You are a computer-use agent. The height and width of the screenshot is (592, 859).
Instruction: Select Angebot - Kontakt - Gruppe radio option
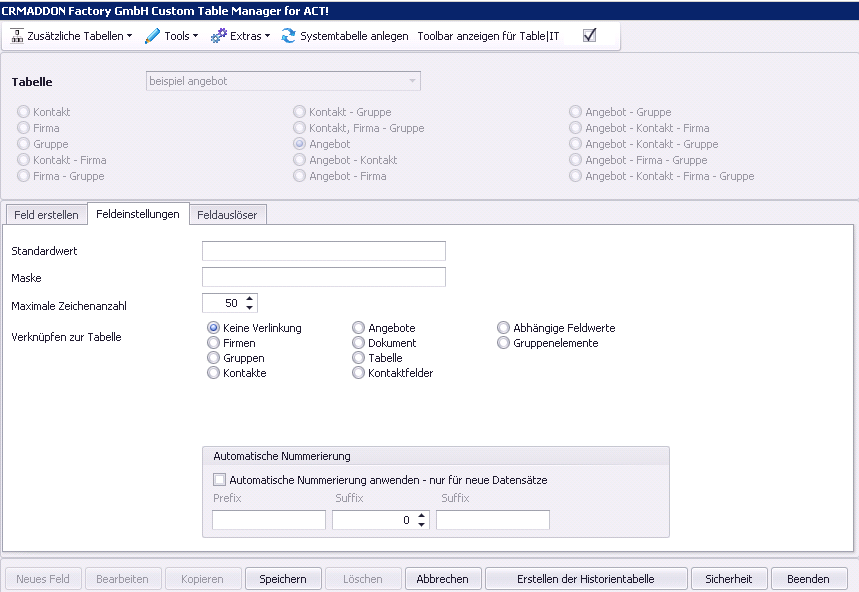tap(575, 143)
